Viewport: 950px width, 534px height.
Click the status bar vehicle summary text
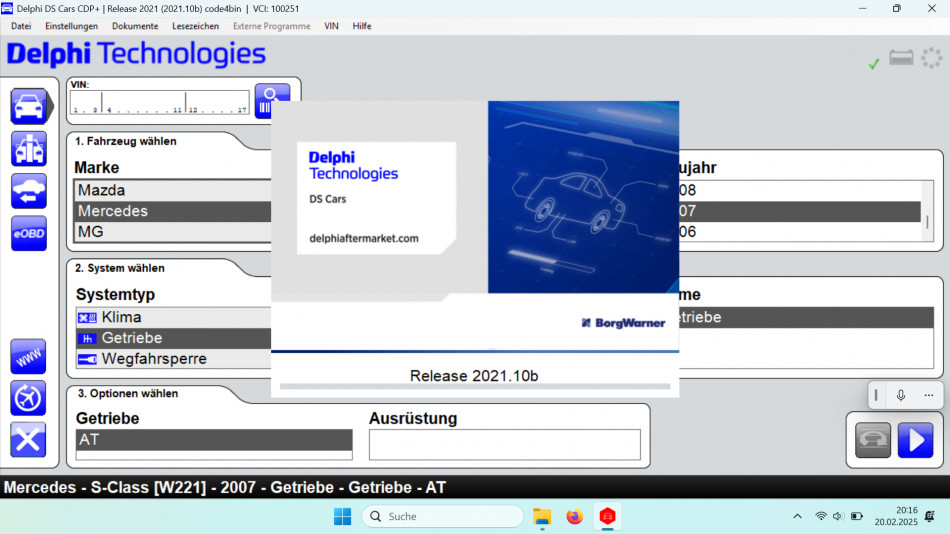225,487
